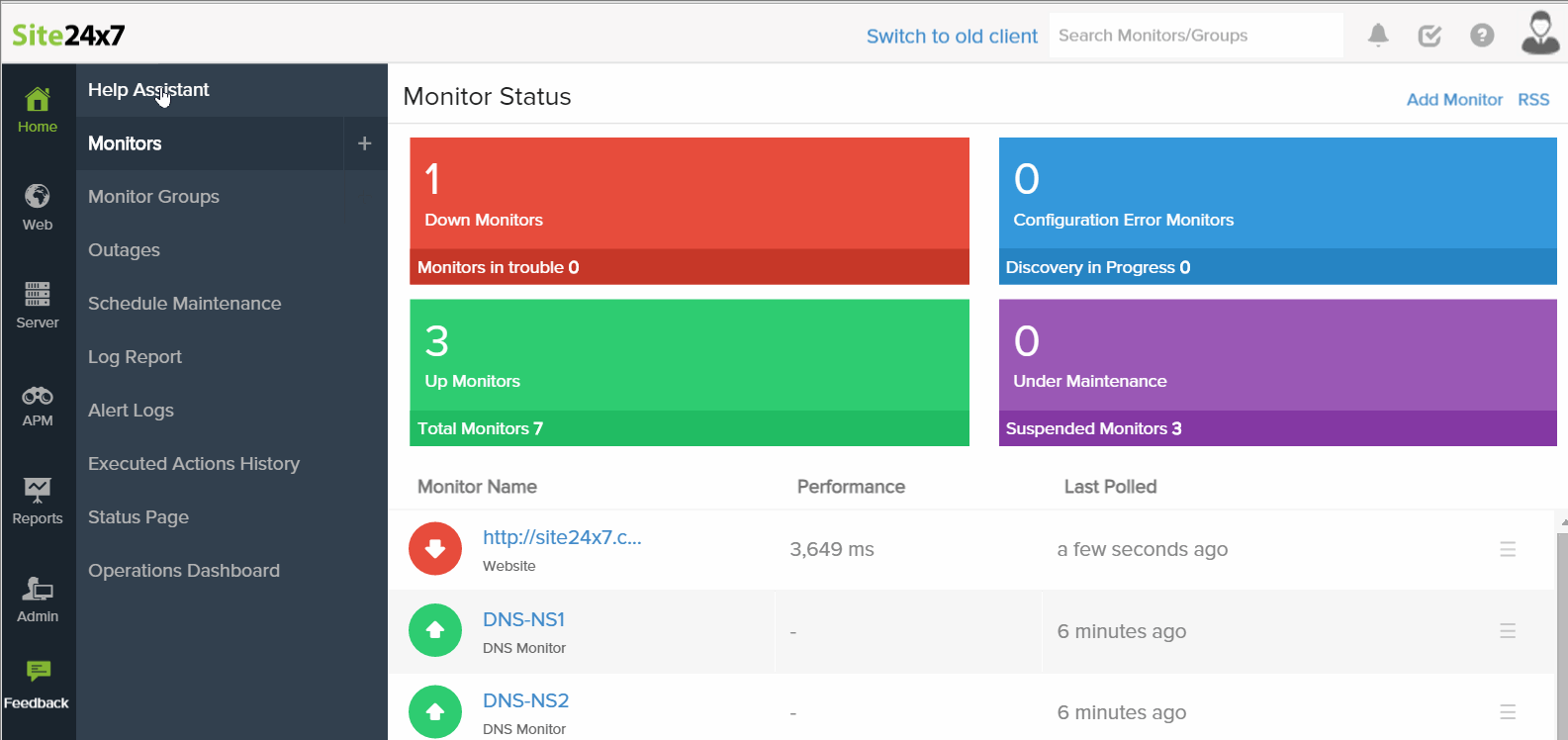Click the Under Maintenance purple tile

(x=1277, y=355)
